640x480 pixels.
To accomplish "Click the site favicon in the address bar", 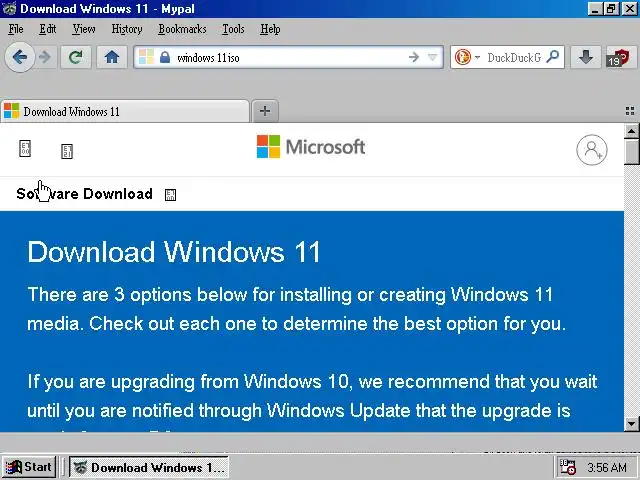I will pyautogui.click(x=146, y=57).
